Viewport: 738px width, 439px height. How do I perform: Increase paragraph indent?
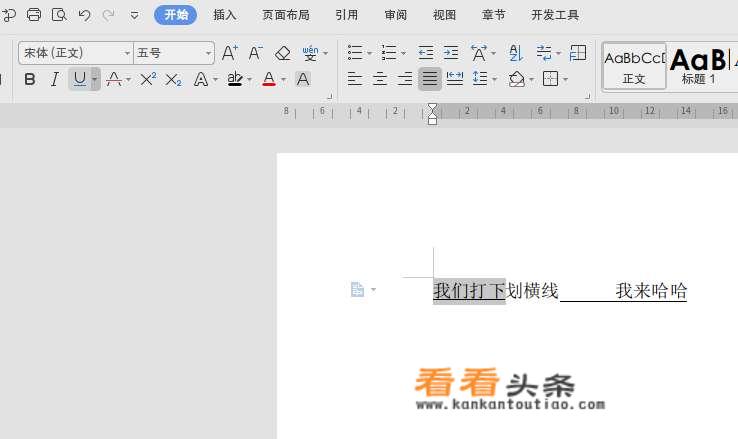[x=451, y=53]
